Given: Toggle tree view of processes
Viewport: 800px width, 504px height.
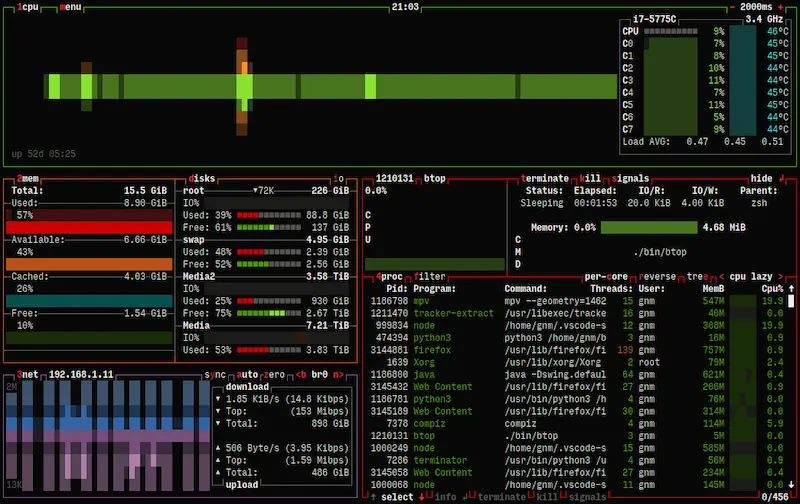Looking at the screenshot, I should (697, 276).
